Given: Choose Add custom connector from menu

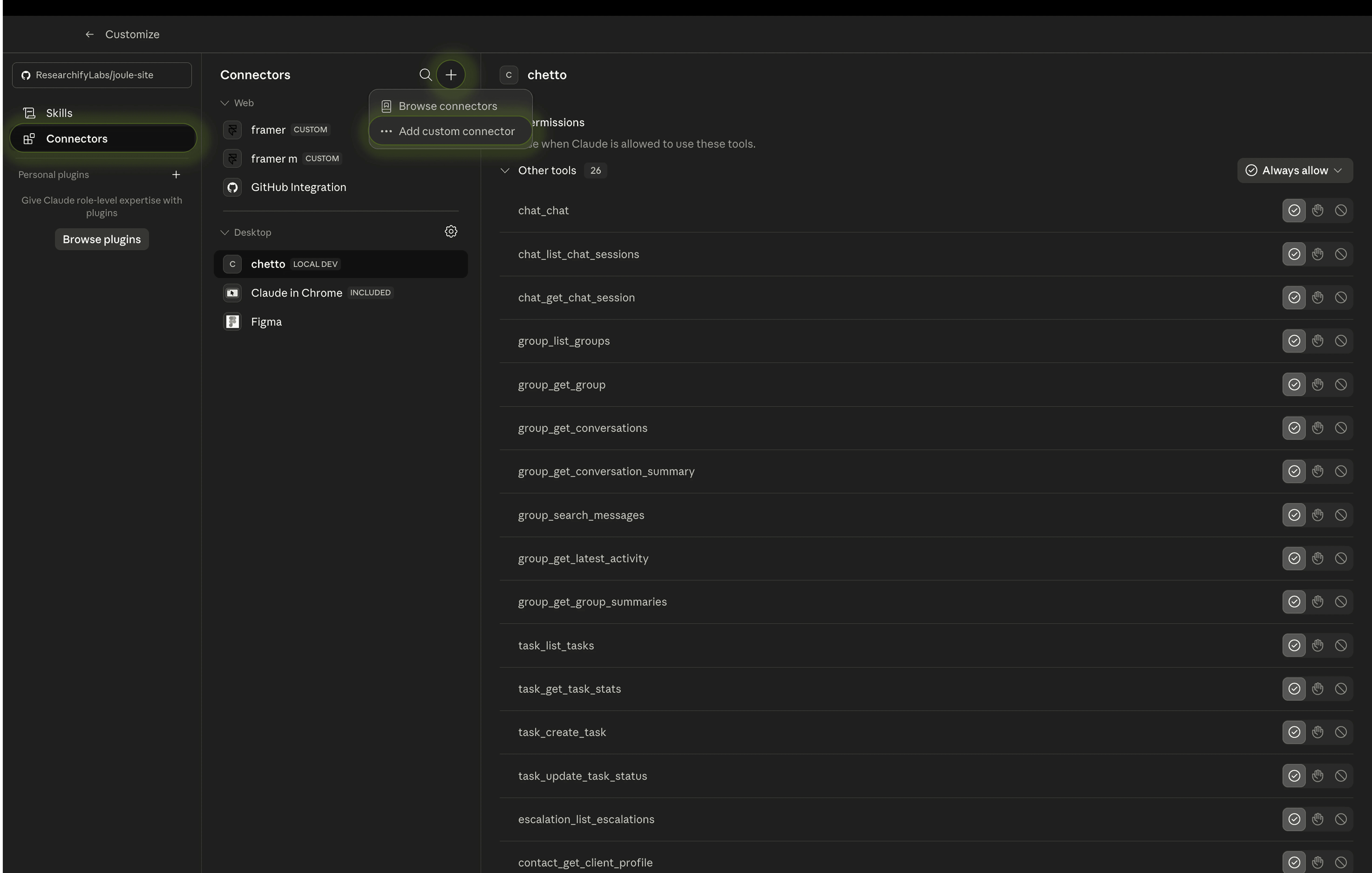Looking at the screenshot, I should click(x=450, y=131).
